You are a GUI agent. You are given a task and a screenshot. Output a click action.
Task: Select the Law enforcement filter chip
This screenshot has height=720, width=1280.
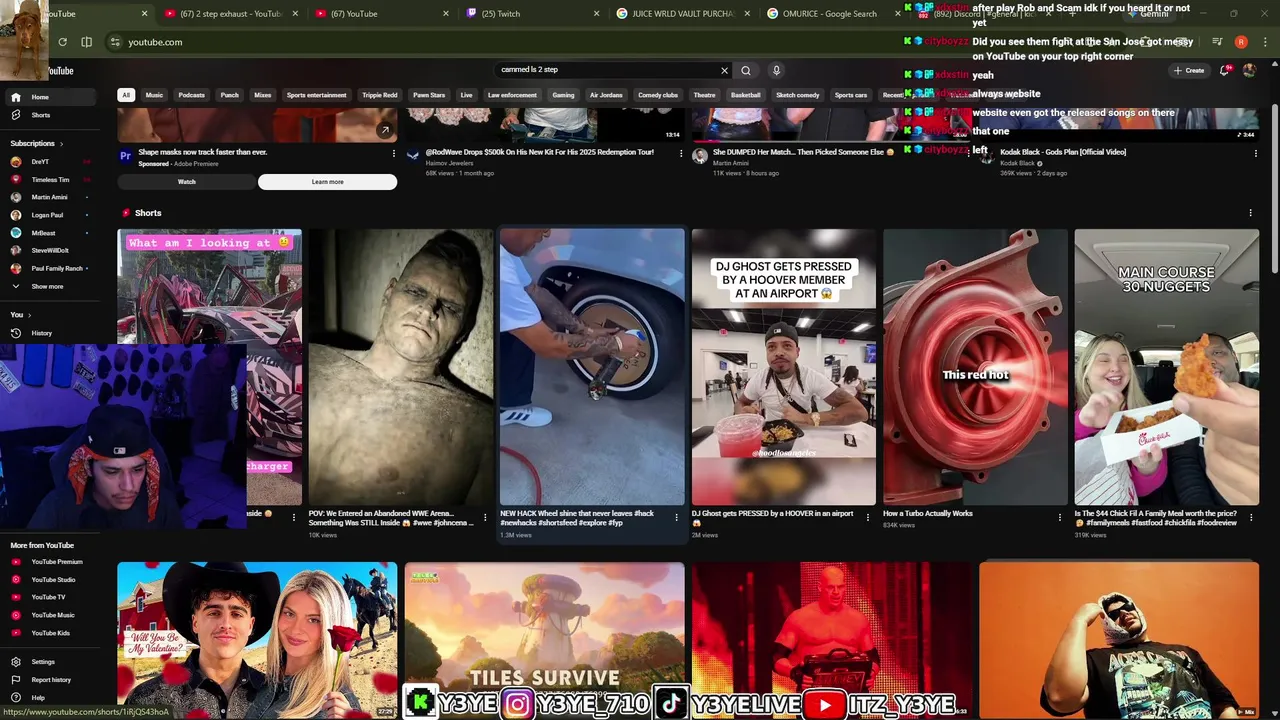pyautogui.click(x=512, y=95)
